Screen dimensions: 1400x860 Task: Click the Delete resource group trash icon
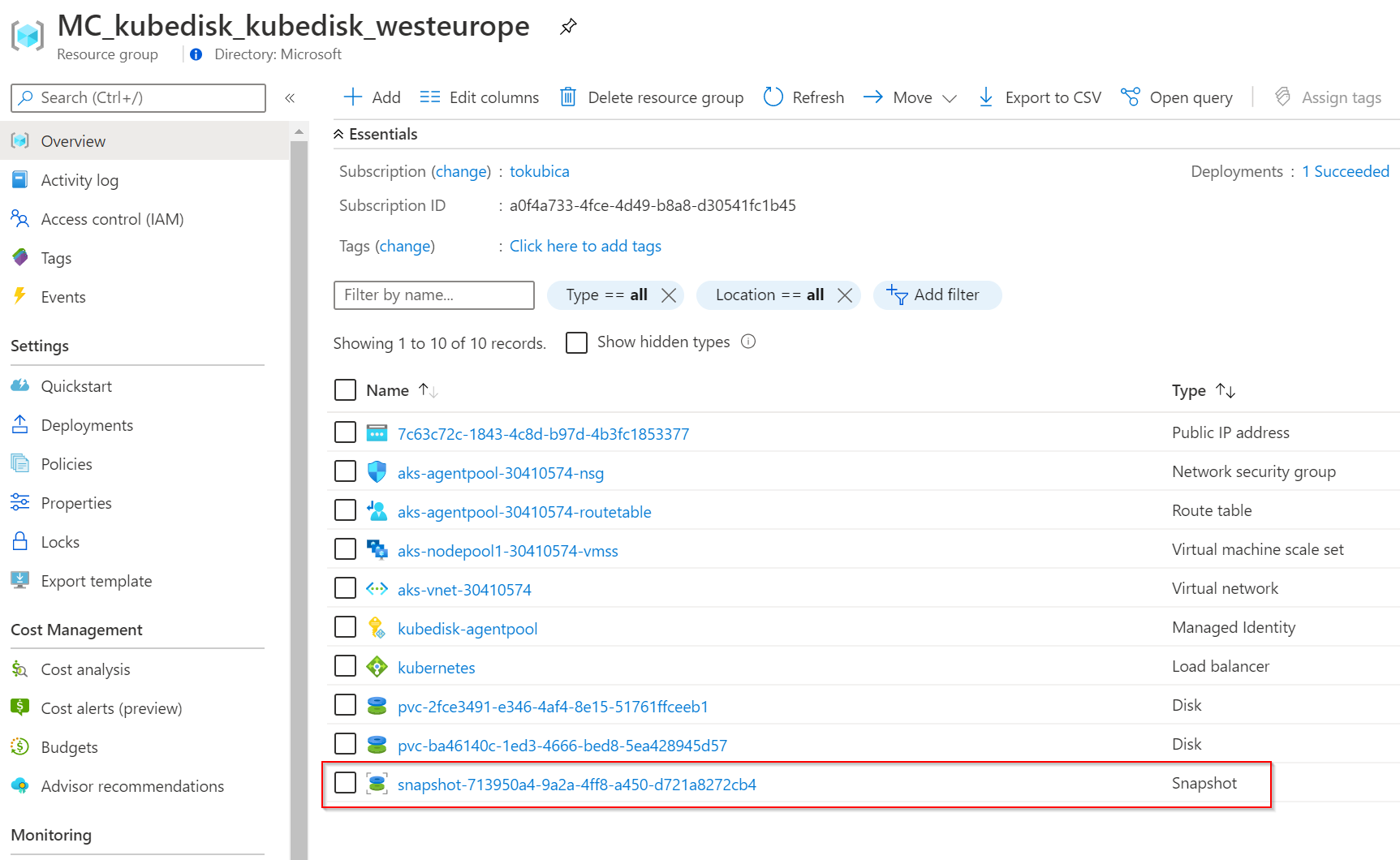568,97
